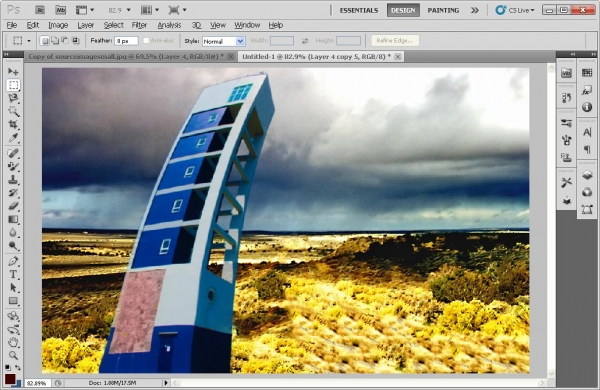Choose New selection mode button

(45, 41)
